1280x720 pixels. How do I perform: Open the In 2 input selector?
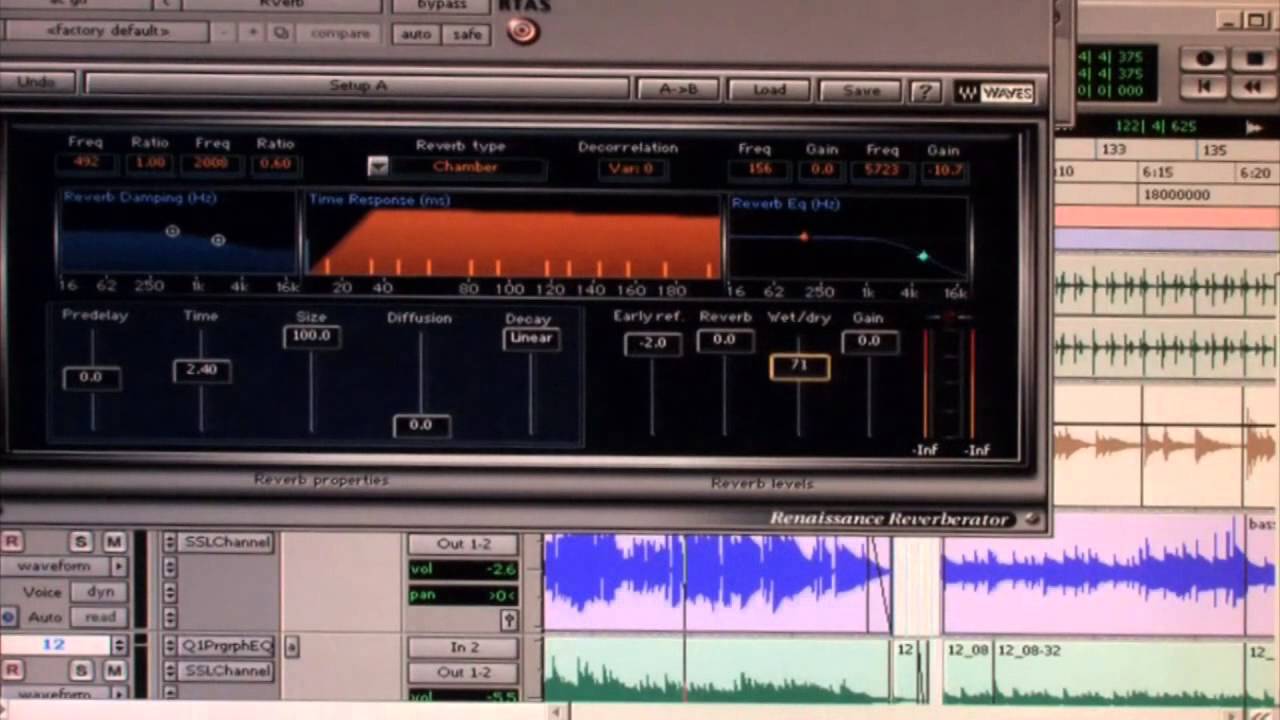[463, 647]
